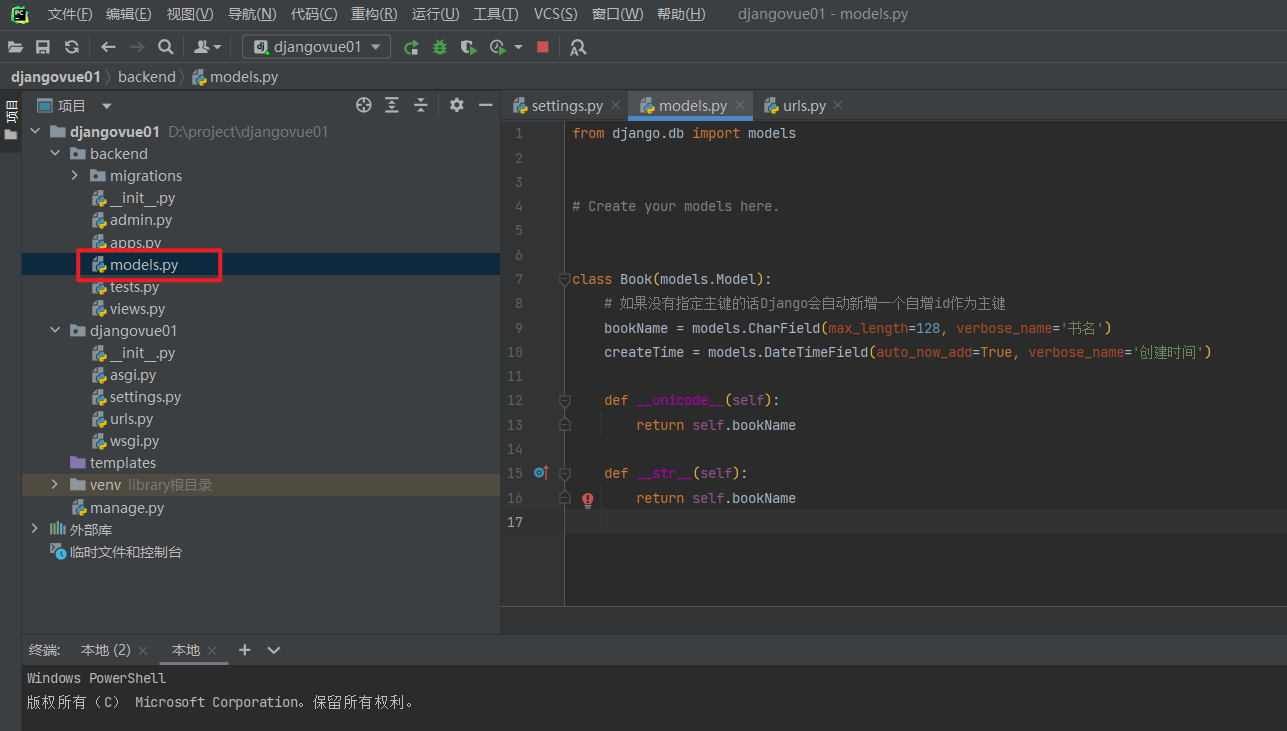1287x731 pixels.
Task: Open the 重构(R) menu
Action: tap(374, 14)
